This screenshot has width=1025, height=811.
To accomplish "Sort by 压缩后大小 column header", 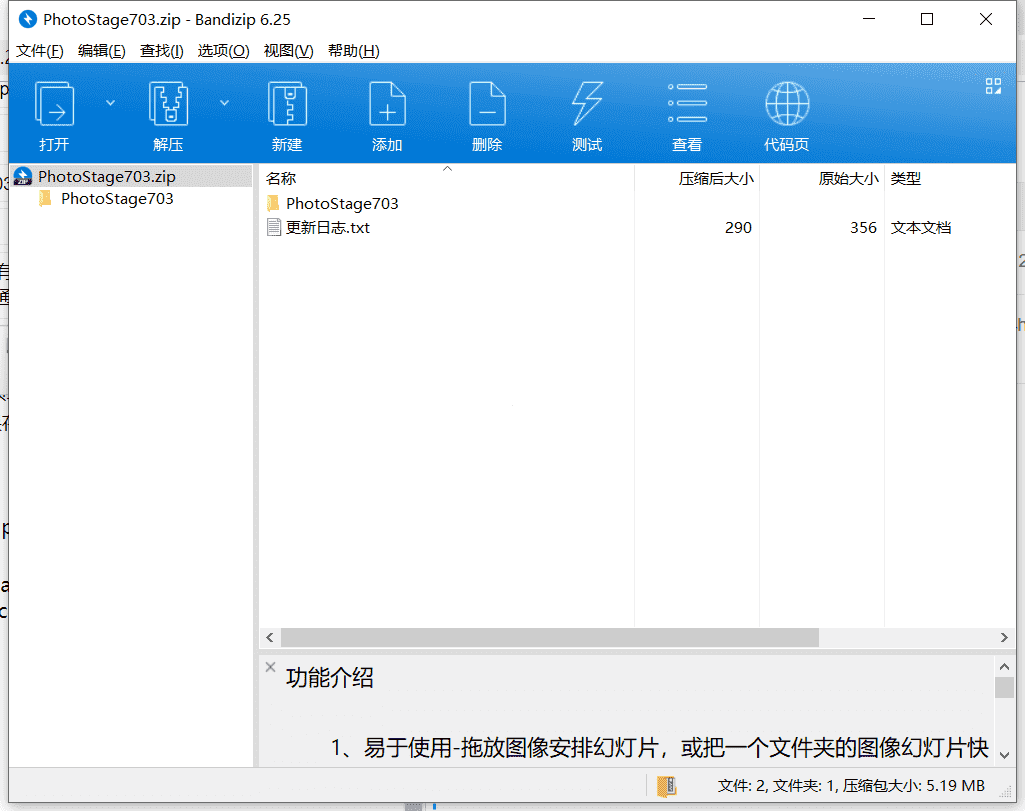I will pyautogui.click(x=716, y=178).
